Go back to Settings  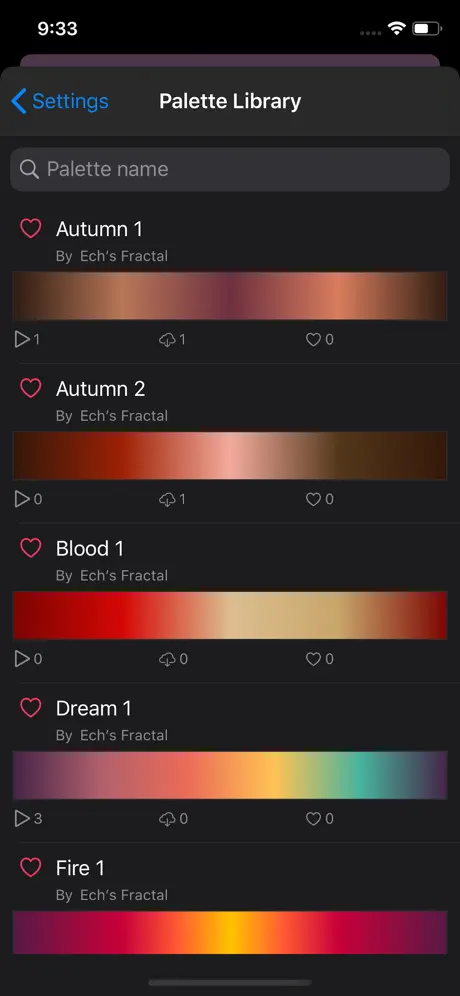[60, 101]
